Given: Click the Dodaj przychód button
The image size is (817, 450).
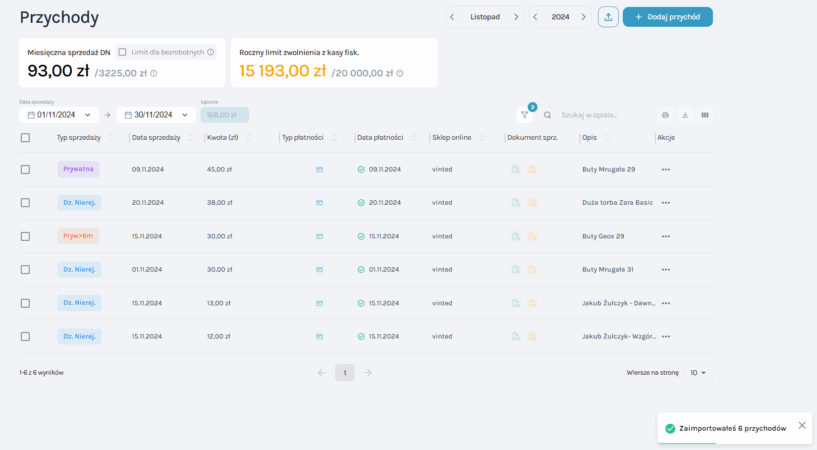Looking at the screenshot, I should tap(667, 17).
